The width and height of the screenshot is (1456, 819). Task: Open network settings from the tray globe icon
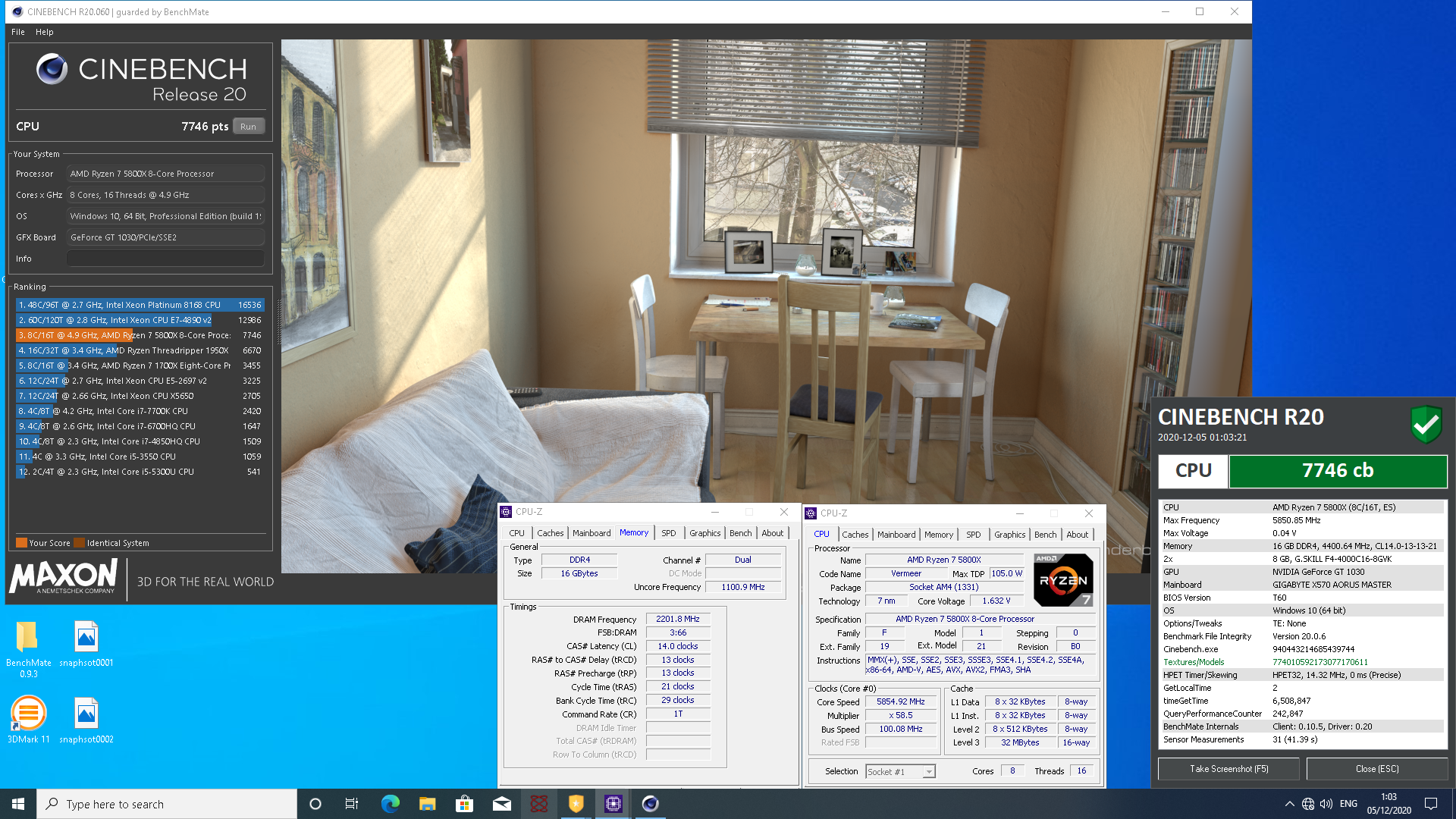(1308, 804)
